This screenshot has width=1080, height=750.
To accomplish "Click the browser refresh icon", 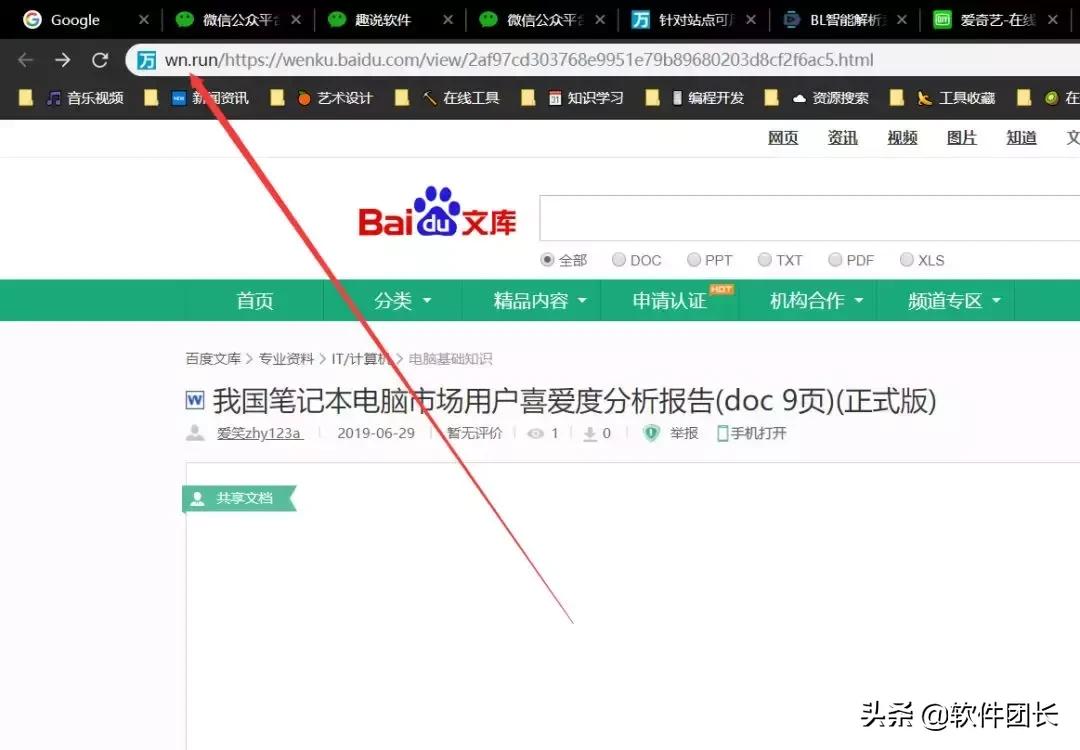I will pos(99,60).
